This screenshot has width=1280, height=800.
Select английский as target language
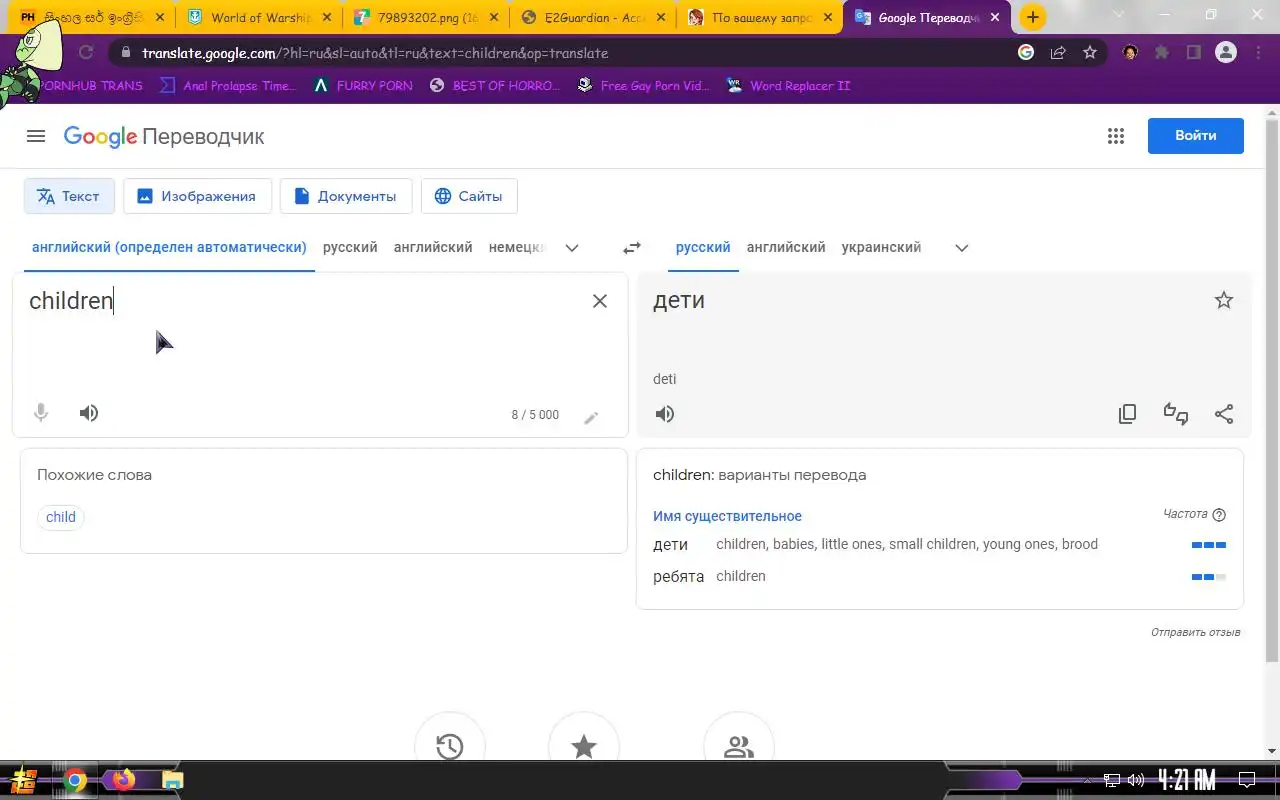[x=786, y=247]
